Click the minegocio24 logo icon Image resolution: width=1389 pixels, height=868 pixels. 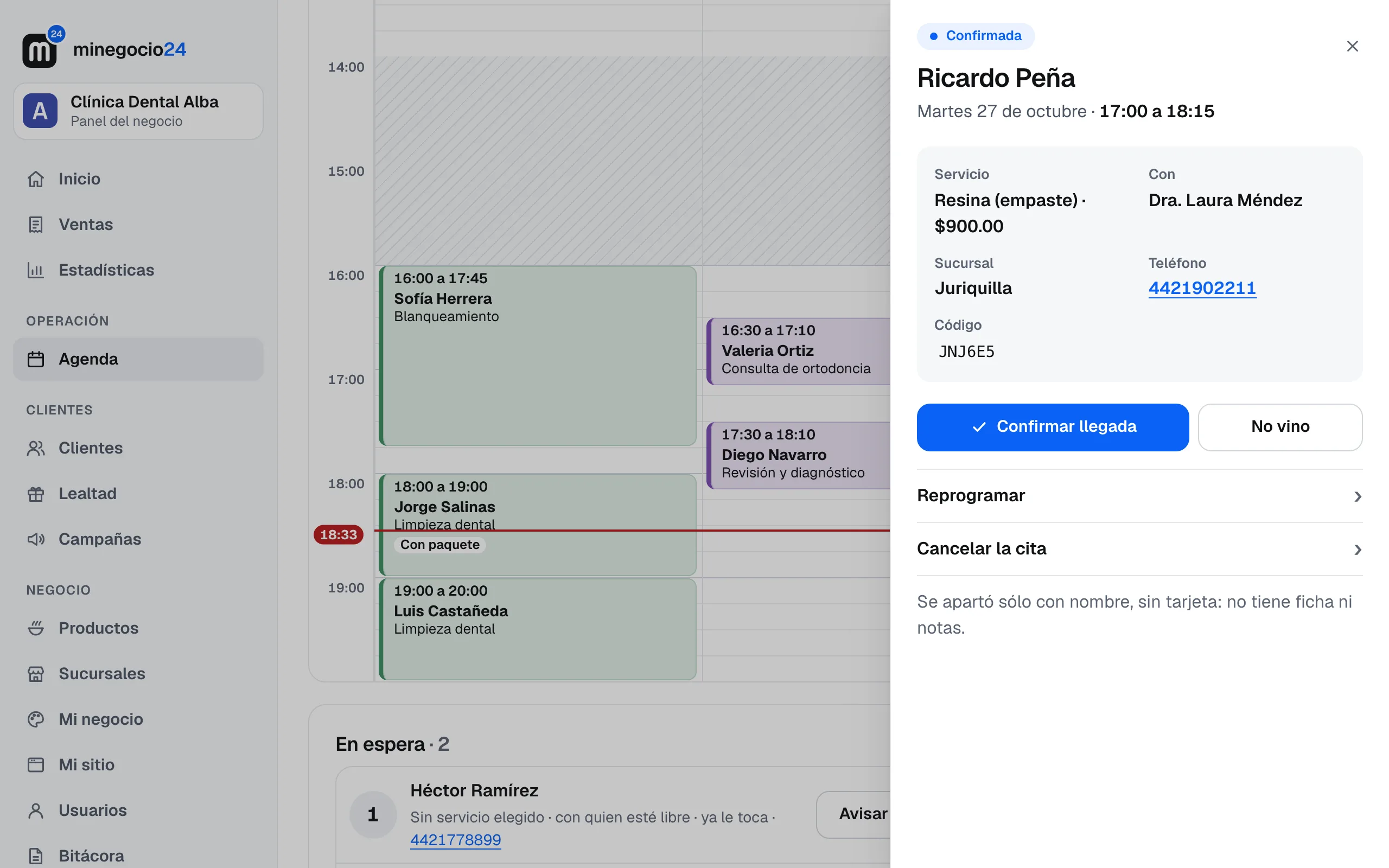[x=43, y=47]
